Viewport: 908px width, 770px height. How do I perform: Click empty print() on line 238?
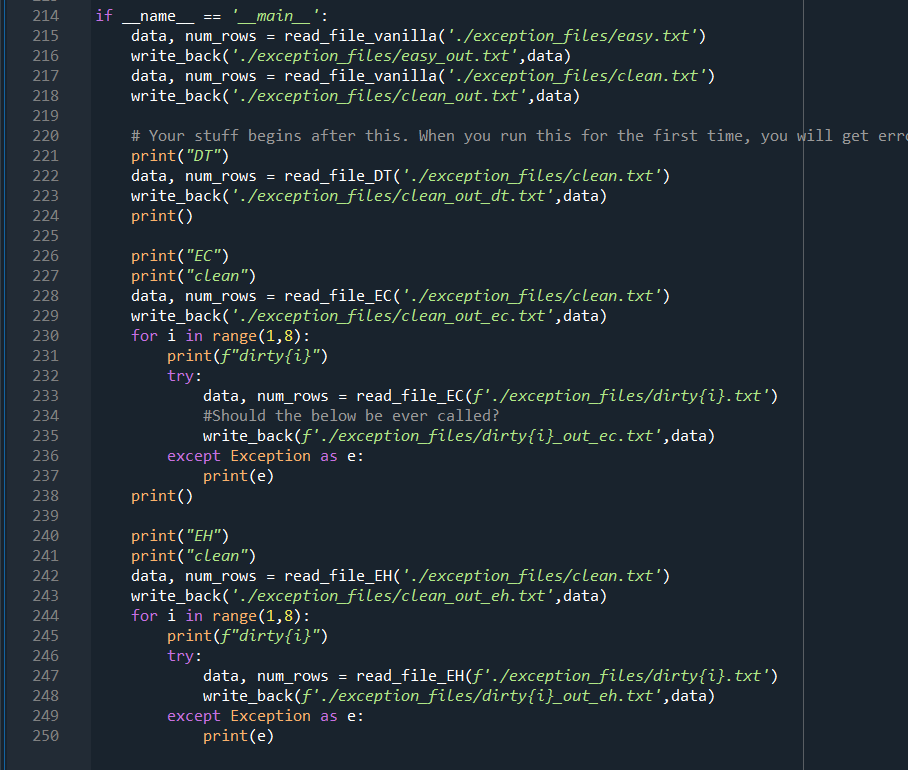[162, 496]
